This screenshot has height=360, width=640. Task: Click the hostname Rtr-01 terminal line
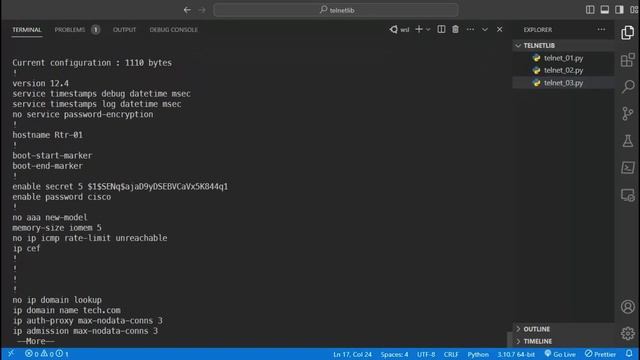pyautogui.click(x=47, y=135)
